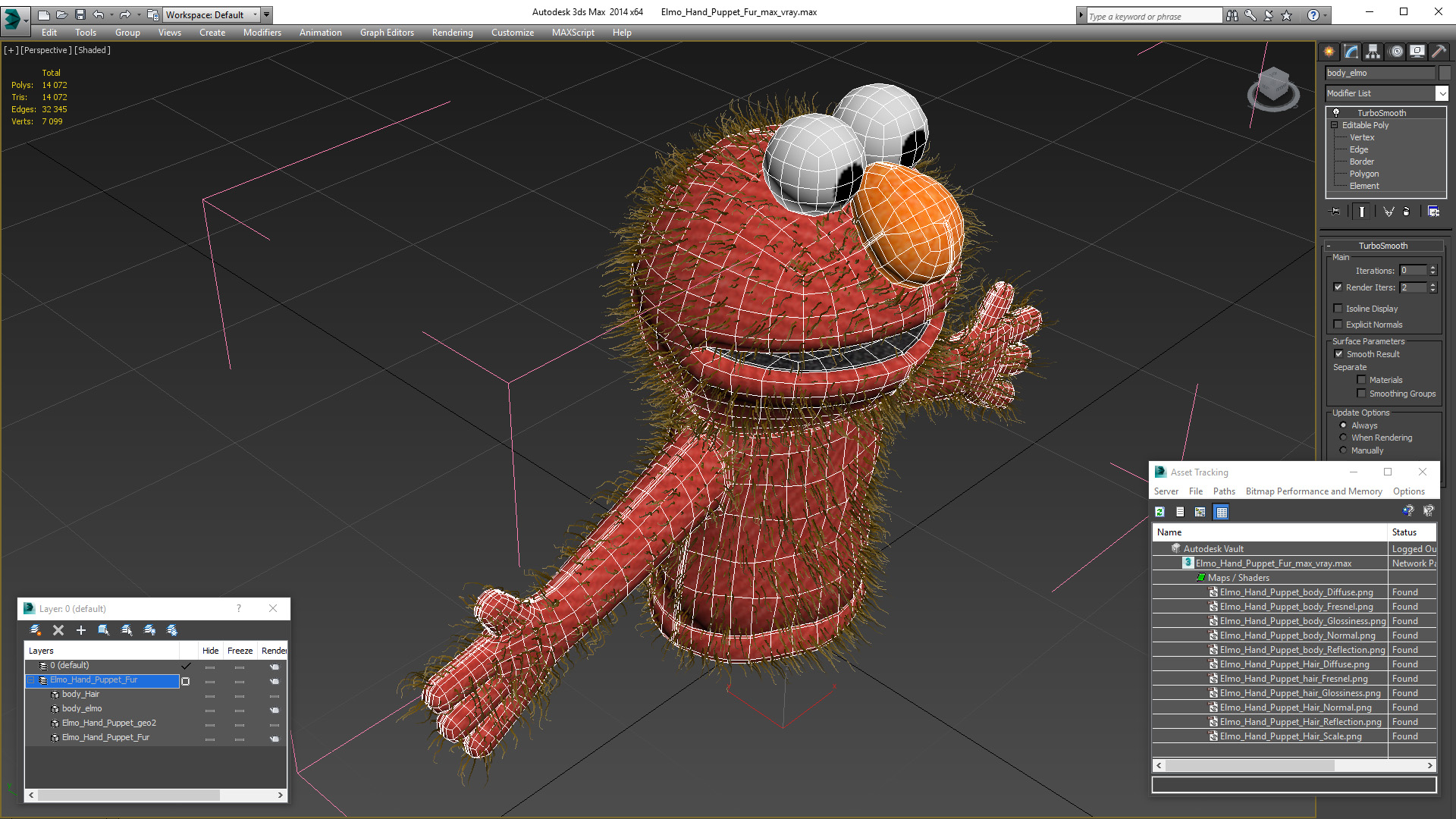Click Table View icon in Asset Tracking
1456x819 pixels.
[x=1221, y=512]
